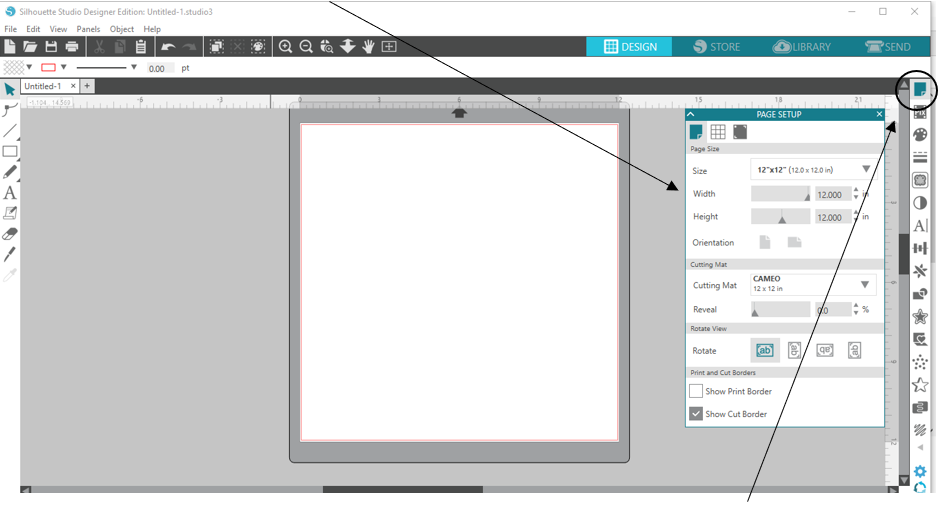
Task: Undo the last action
Action: [x=168, y=46]
